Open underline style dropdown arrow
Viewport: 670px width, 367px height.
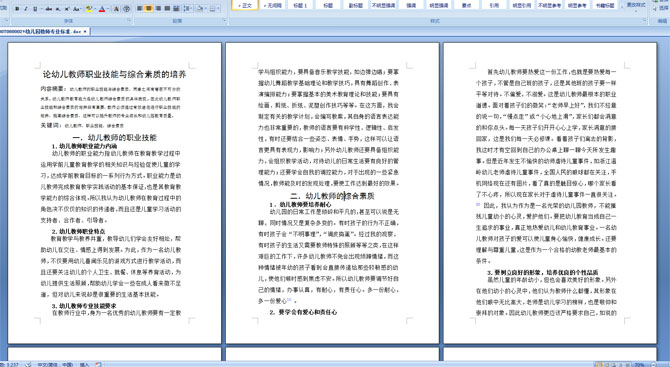41,9
